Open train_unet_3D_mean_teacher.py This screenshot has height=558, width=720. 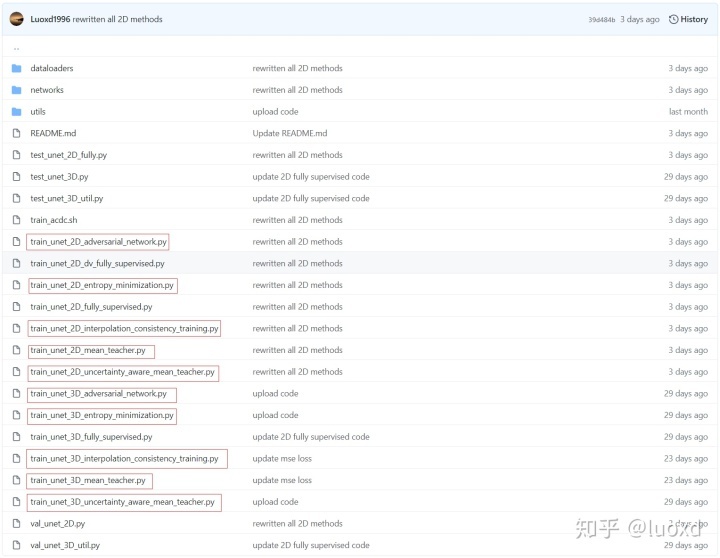coord(88,480)
